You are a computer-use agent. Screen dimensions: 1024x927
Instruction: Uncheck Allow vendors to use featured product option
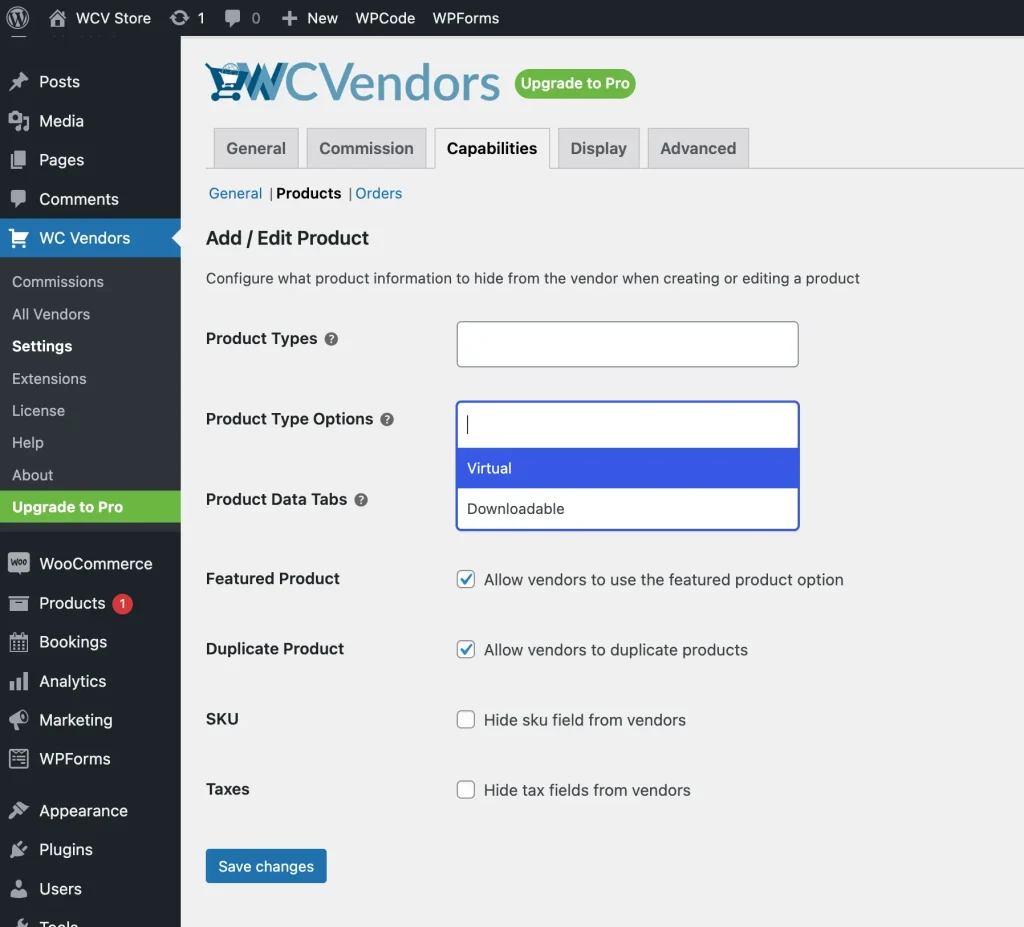click(466, 579)
